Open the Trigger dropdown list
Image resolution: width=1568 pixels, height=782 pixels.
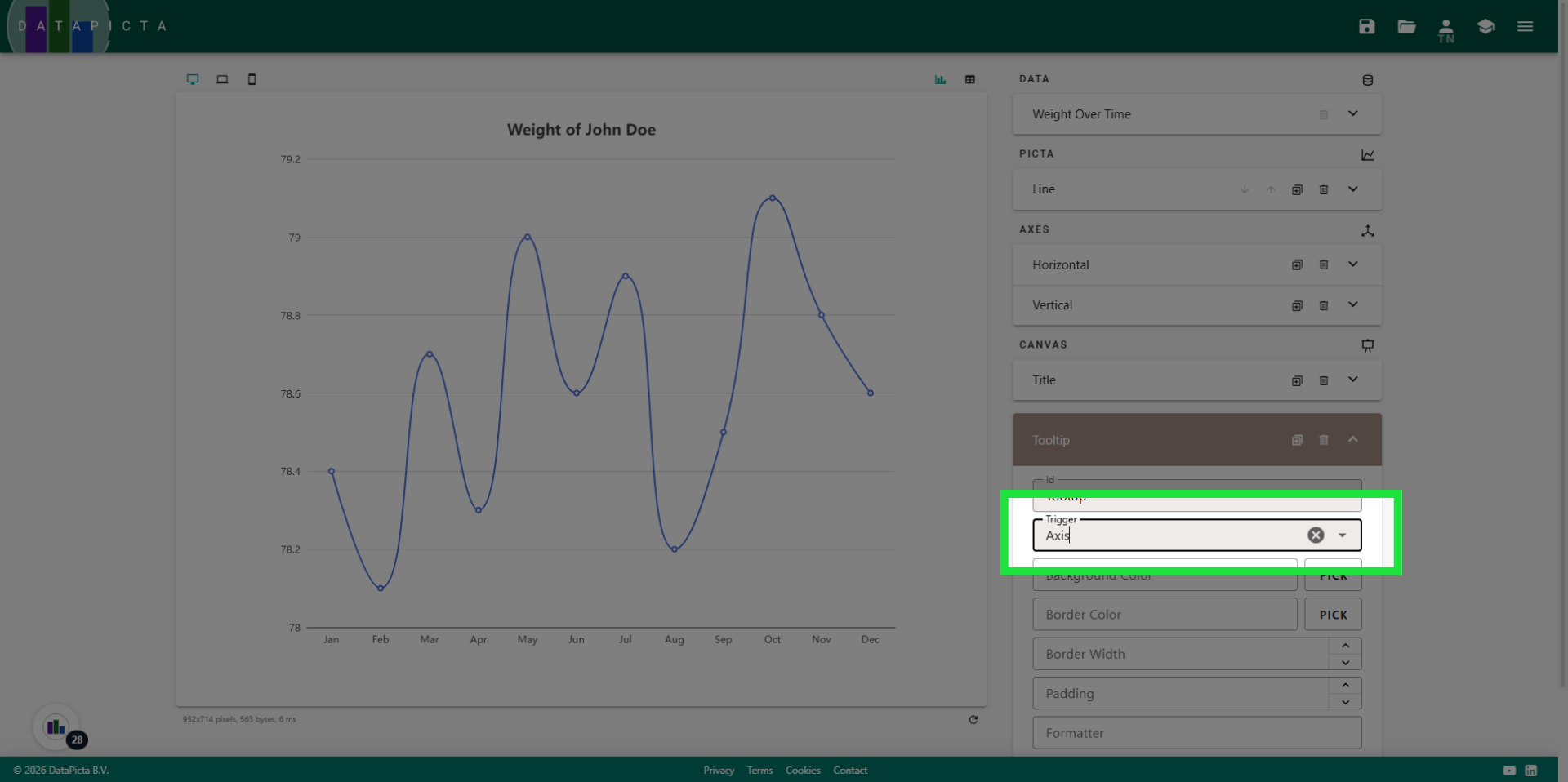(1342, 535)
